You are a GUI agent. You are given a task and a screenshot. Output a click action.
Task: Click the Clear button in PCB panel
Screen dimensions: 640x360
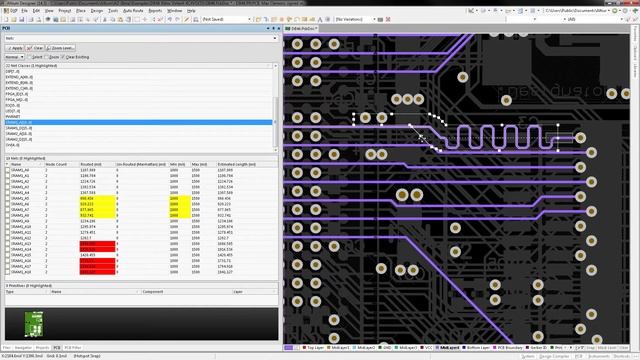point(35,48)
